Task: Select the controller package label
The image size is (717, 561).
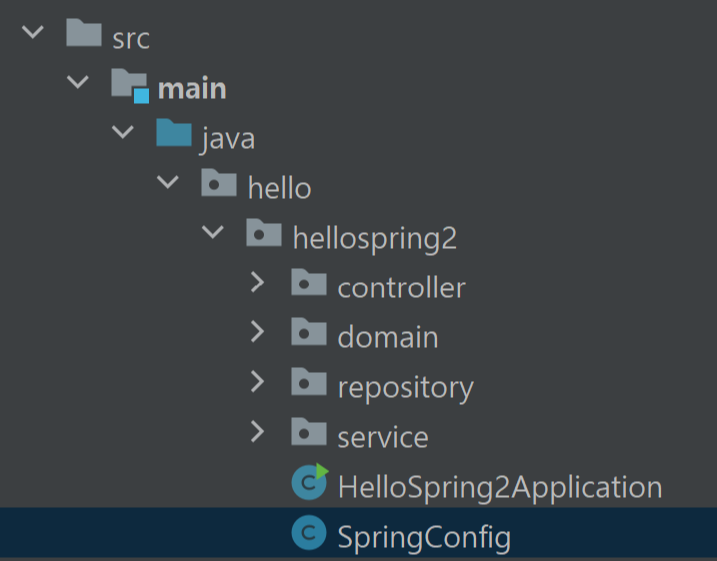Action: tap(401, 288)
